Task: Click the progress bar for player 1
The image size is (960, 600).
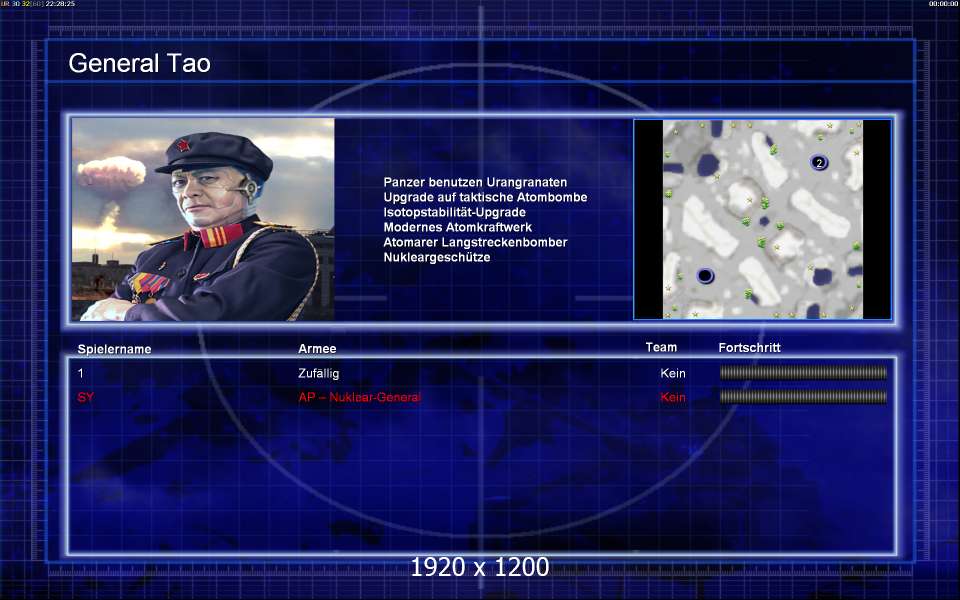Action: click(x=803, y=372)
